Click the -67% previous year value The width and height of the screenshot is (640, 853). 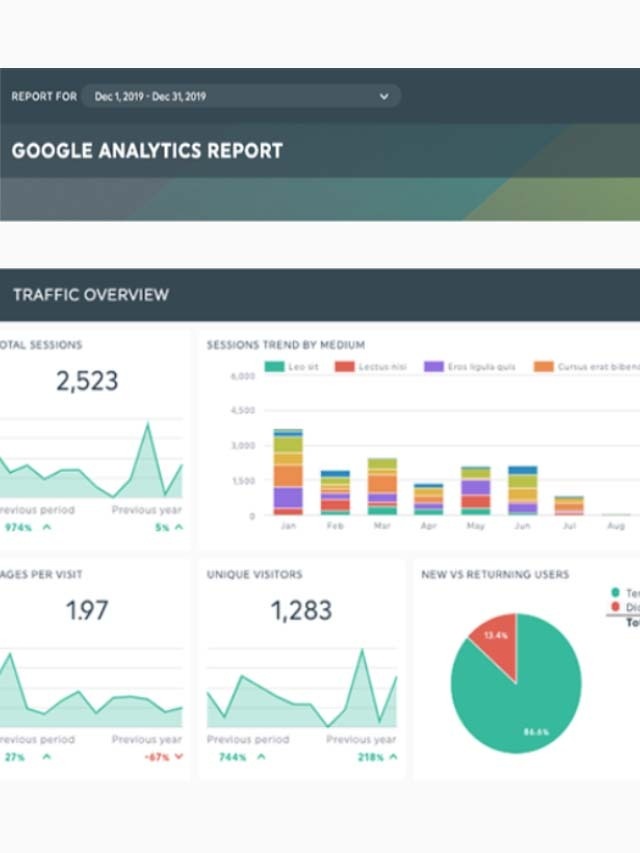[x=157, y=757]
